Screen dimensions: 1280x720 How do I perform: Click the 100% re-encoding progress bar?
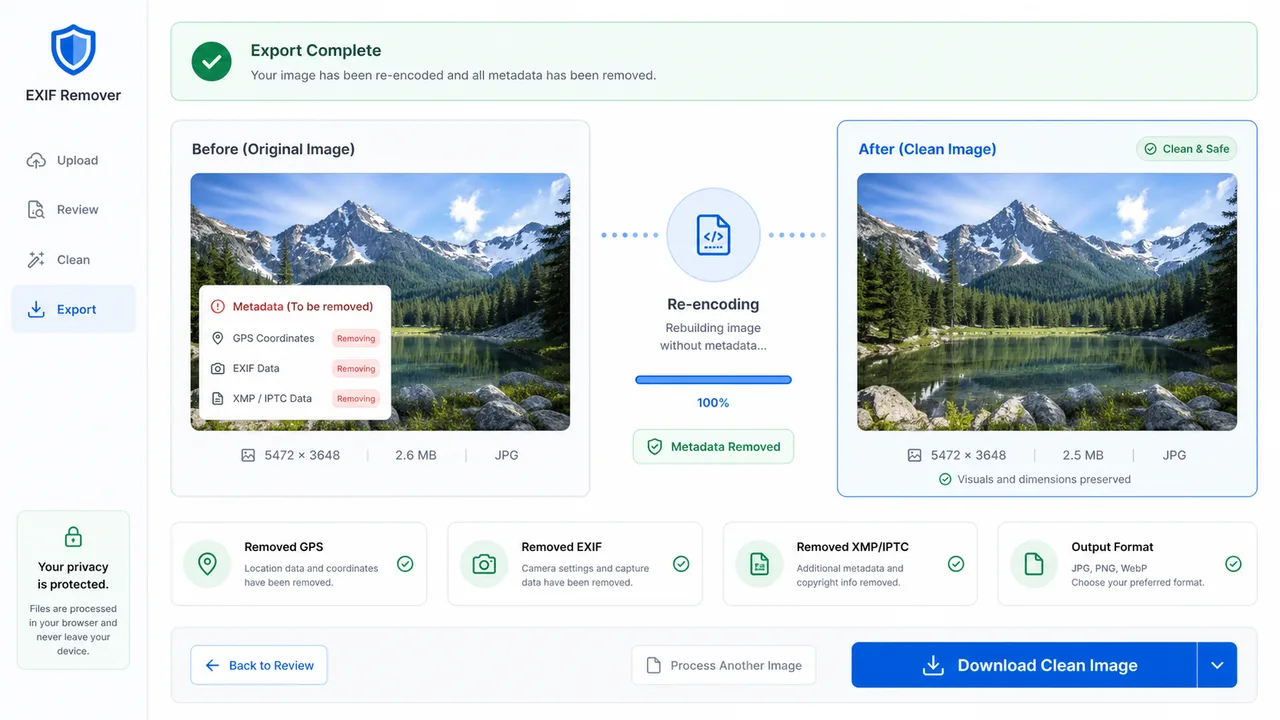point(713,380)
